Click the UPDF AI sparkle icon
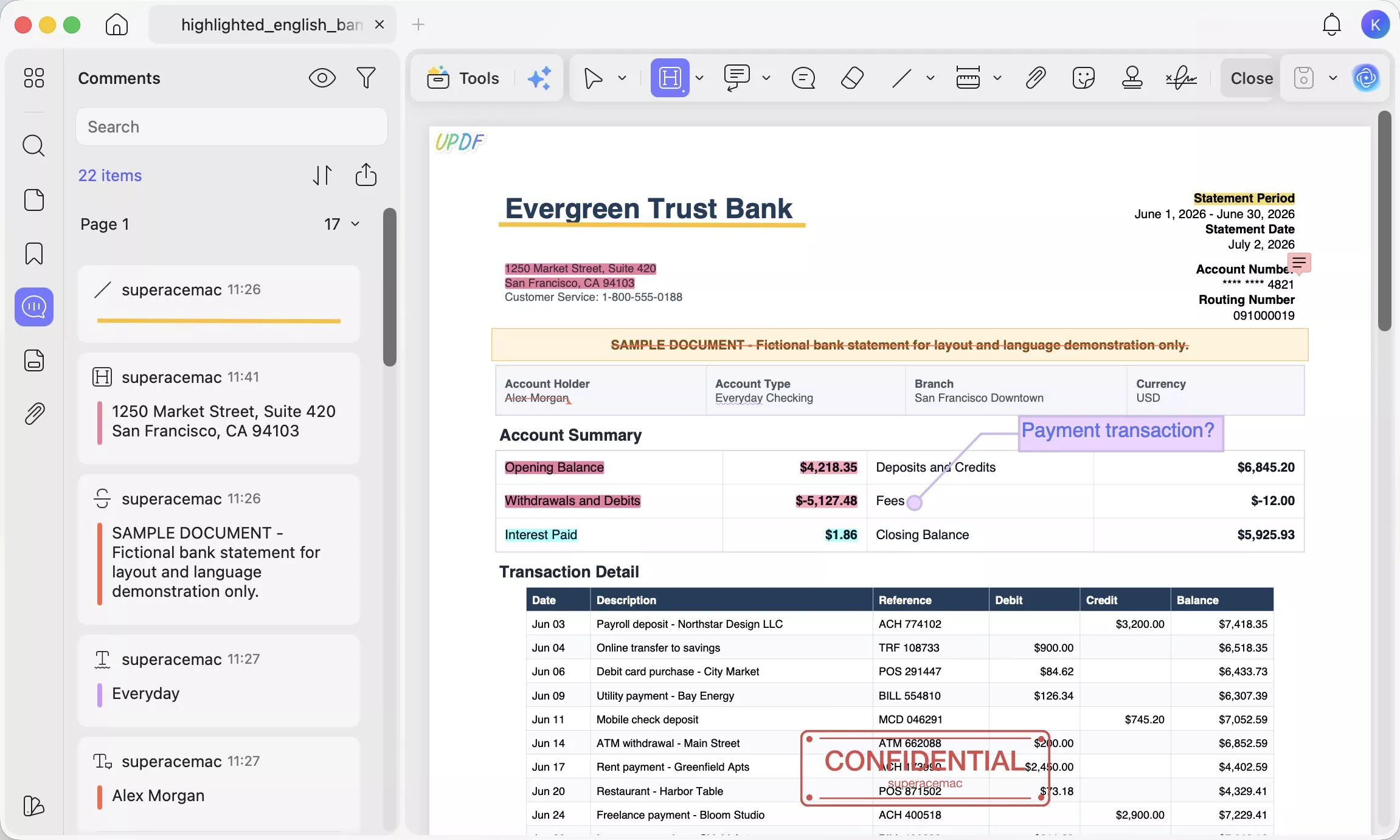 539,78
